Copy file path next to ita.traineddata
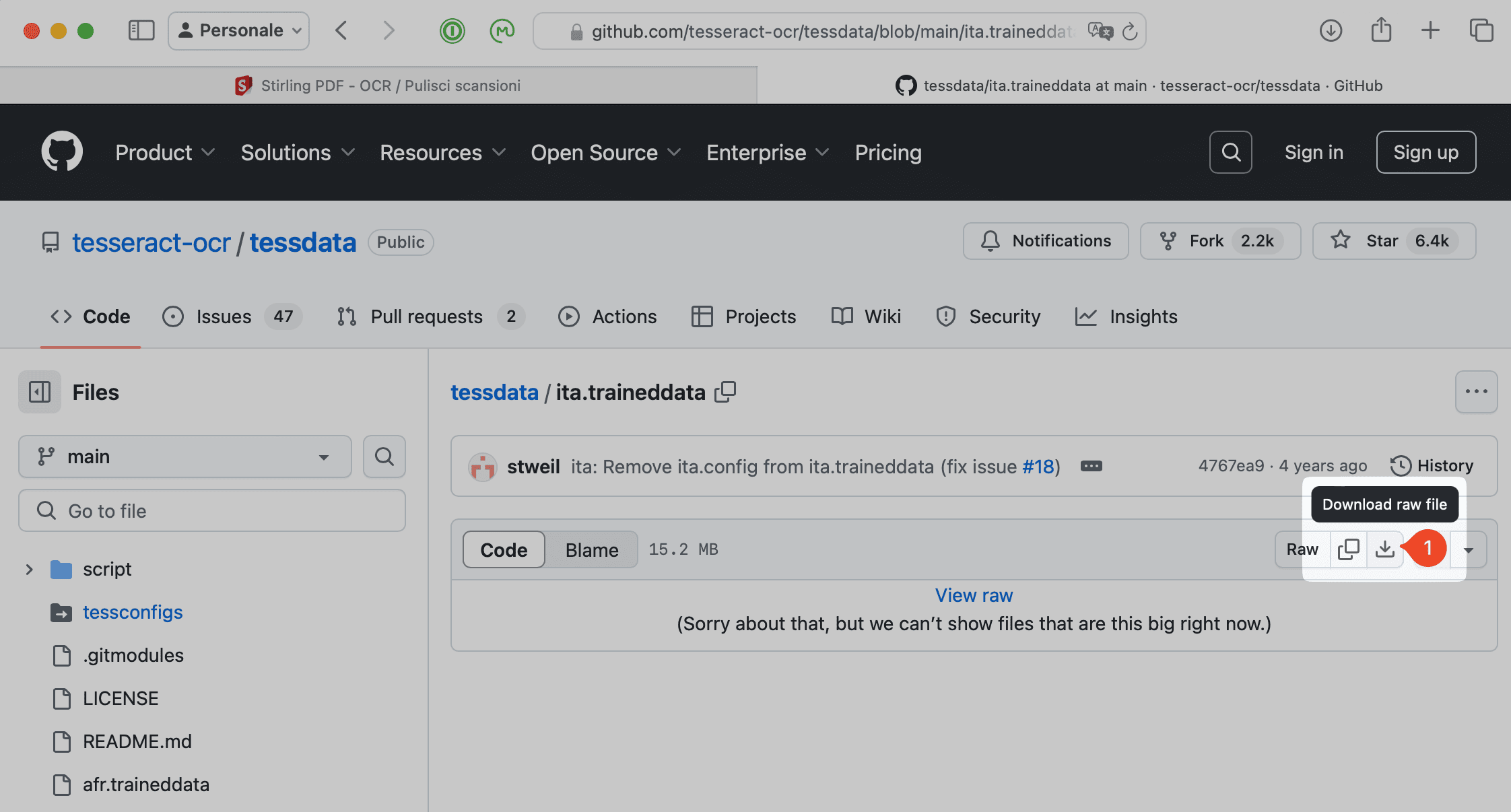This screenshot has width=1511, height=812. [725, 392]
